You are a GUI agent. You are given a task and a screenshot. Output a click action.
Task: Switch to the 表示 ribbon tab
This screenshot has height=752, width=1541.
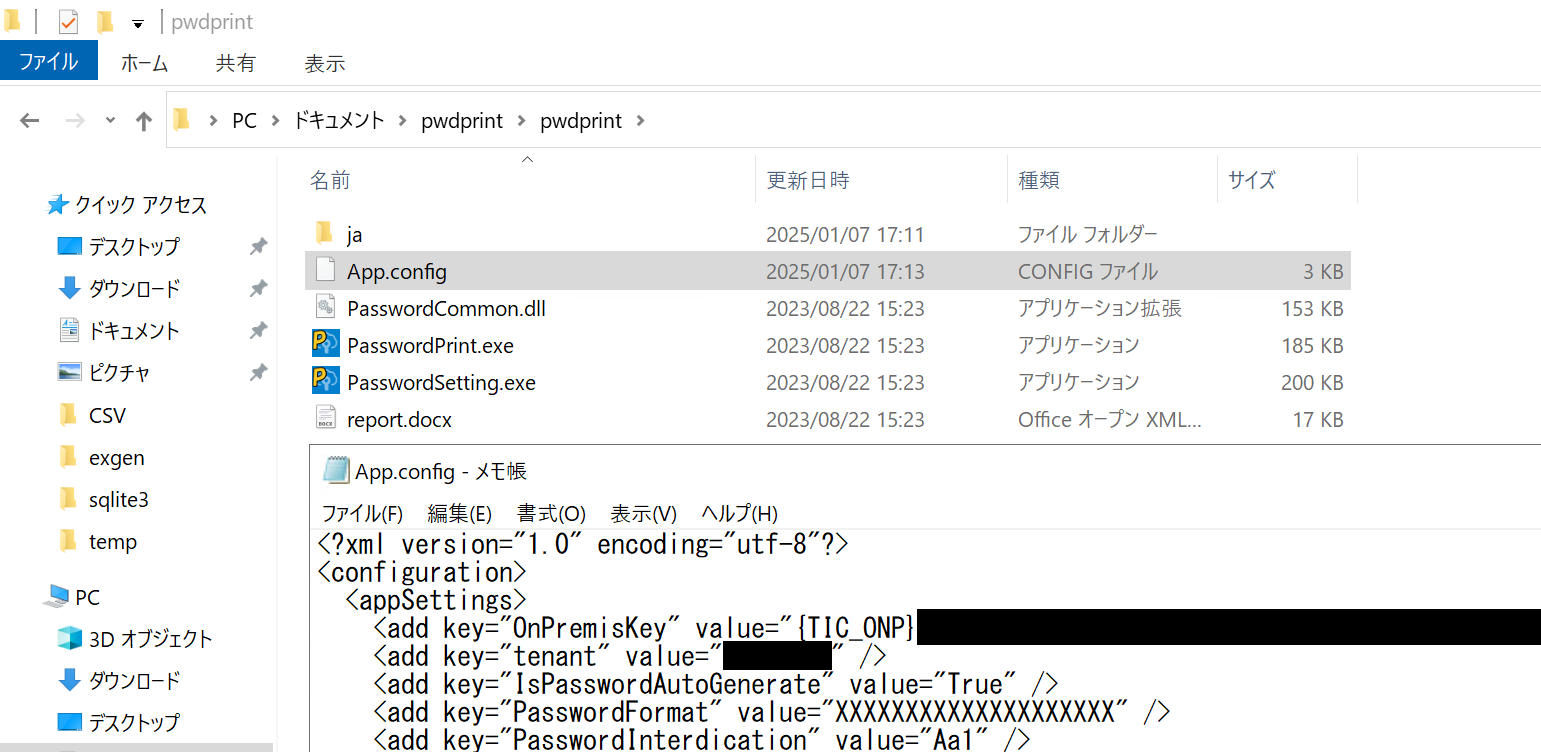324,63
